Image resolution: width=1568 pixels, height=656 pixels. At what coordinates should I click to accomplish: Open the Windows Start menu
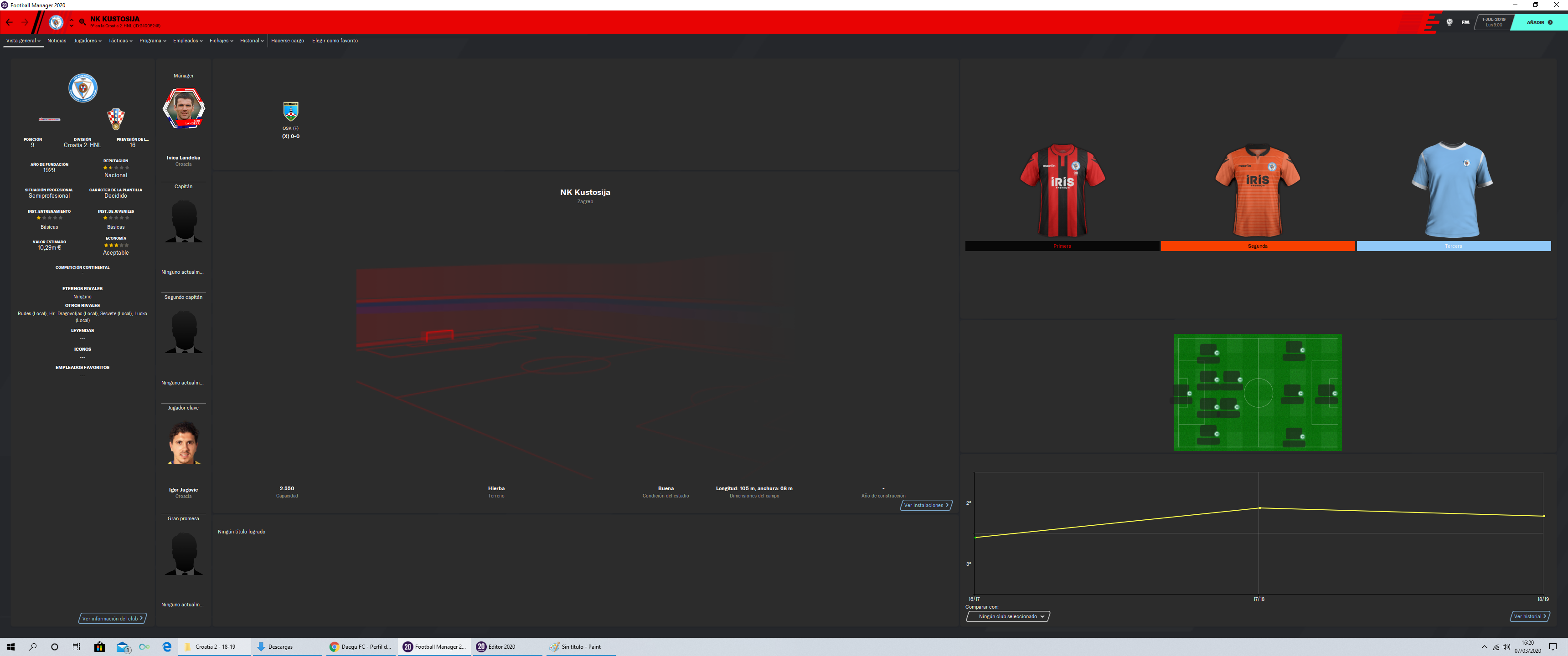point(10,647)
